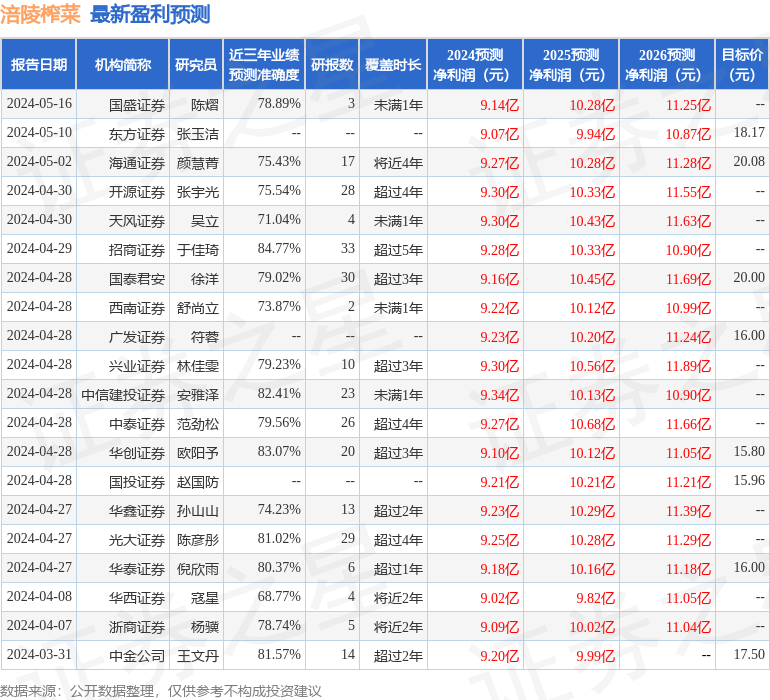This screenshot has height=700, width=770.
Task: Click the 数据来源 footer note
Action: (161, 691)
